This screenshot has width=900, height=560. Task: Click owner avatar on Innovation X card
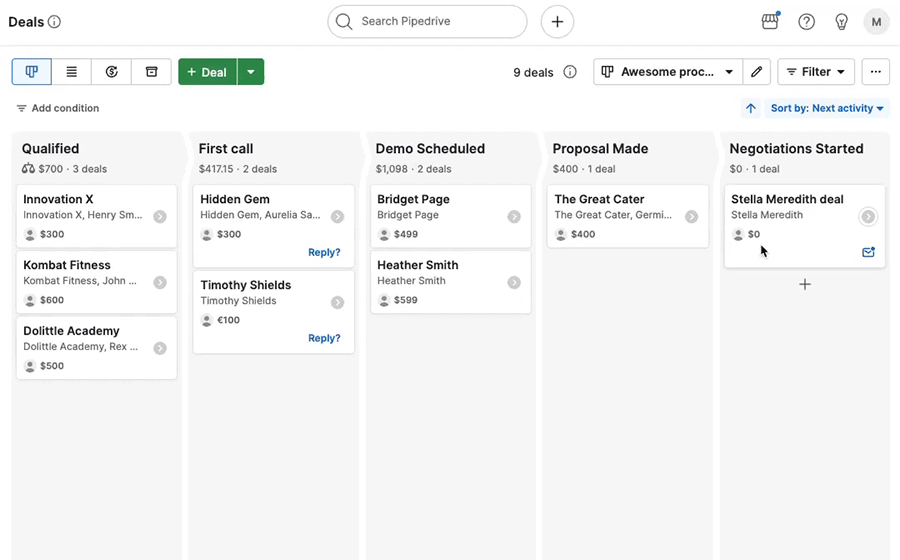[30, 234]
